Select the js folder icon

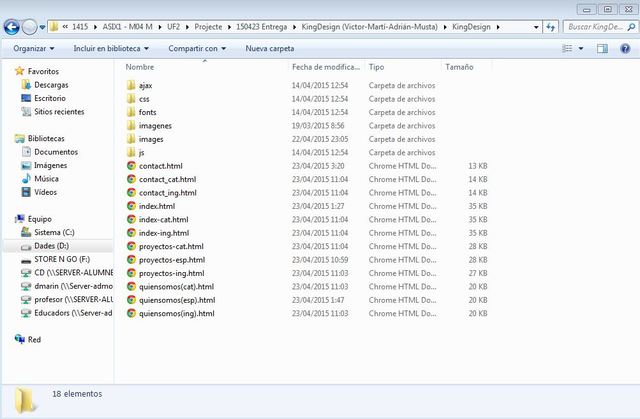(131, 152)
